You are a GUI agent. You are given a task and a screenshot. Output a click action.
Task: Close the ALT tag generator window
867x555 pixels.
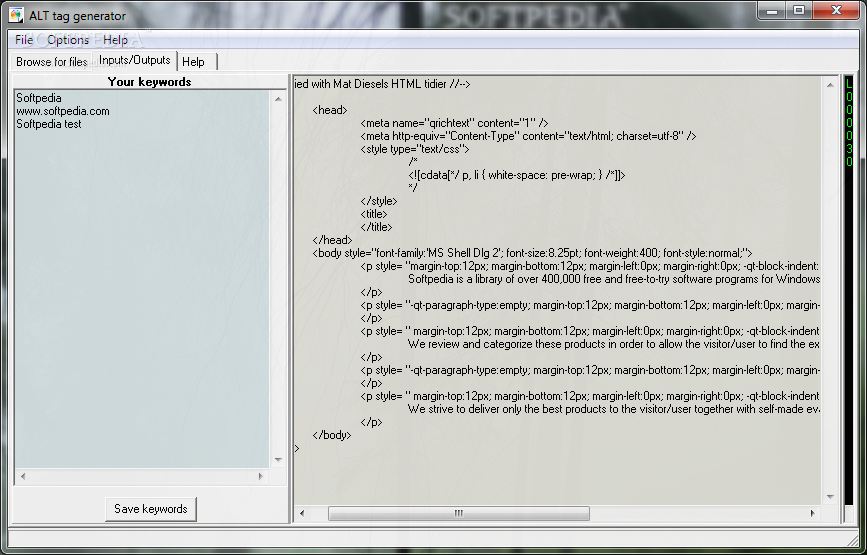pyautogui.click(x=836, y=10)
